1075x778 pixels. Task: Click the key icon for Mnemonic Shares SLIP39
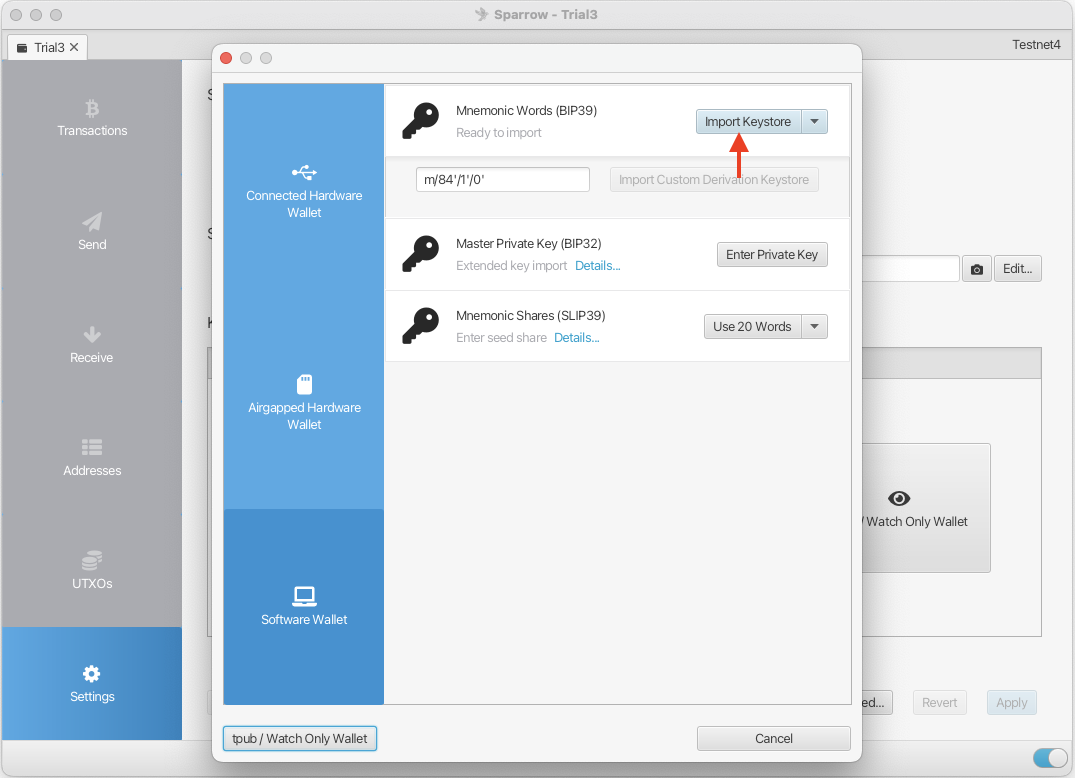pyautogui.click(x=420, y=326)
